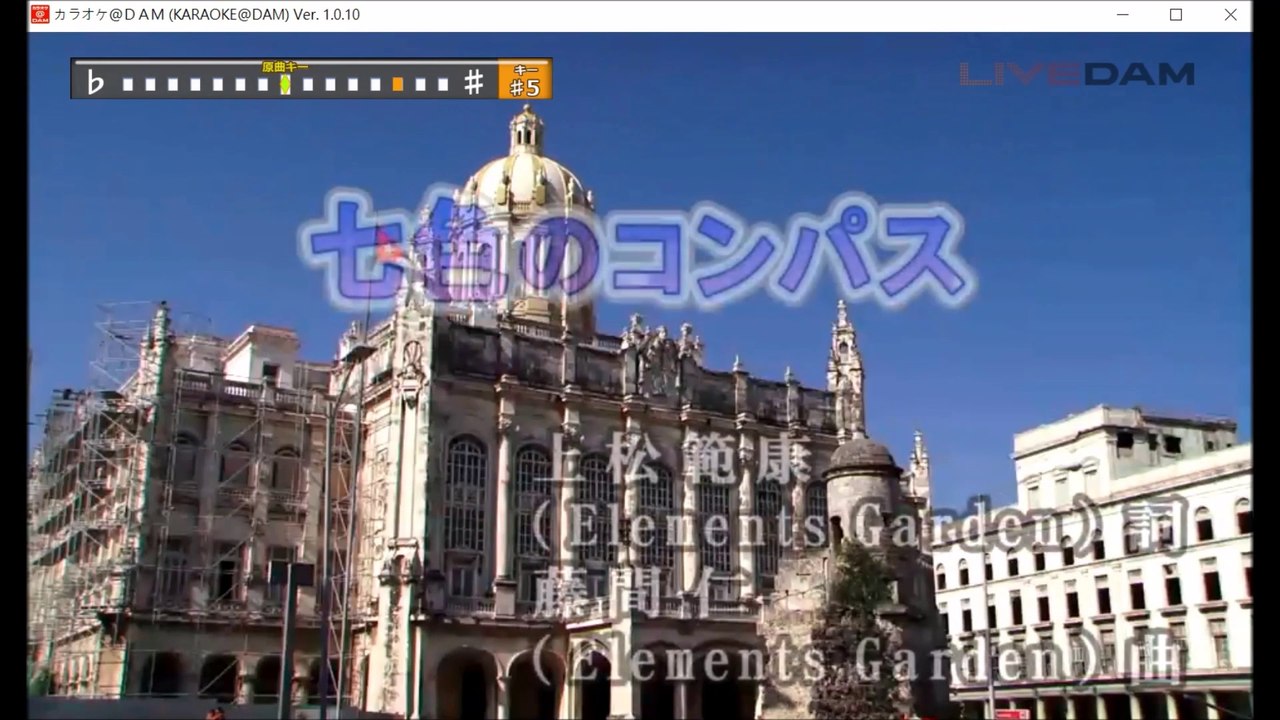Image resolution: width=1280 pixels, height=720 pixels.
Task: Pick the highest key step beside the sharp symbol
Action: tap(443, 84)
